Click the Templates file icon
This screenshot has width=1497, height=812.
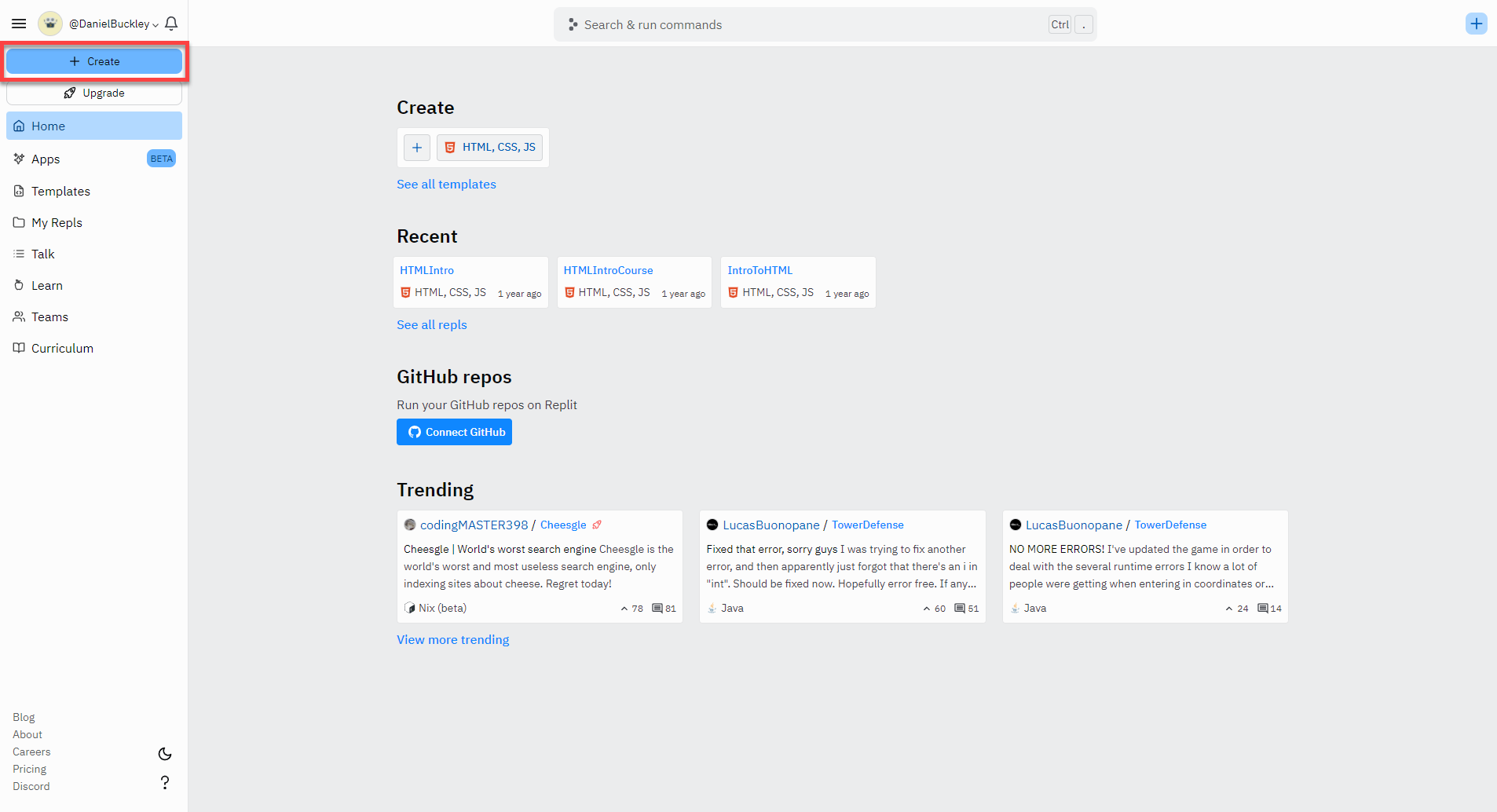[x=19, y=191]
